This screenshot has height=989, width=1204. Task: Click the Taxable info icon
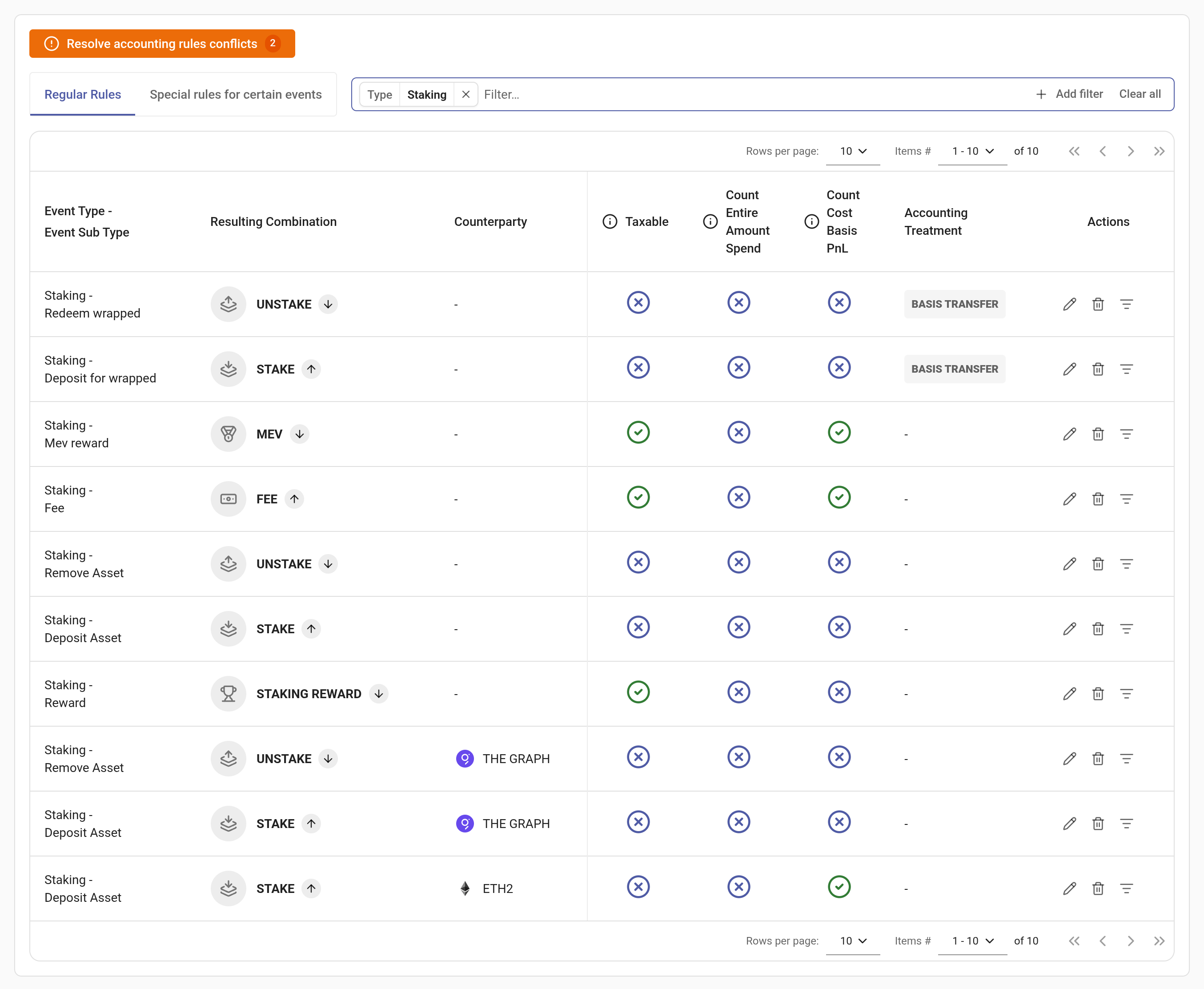point(610,221)
